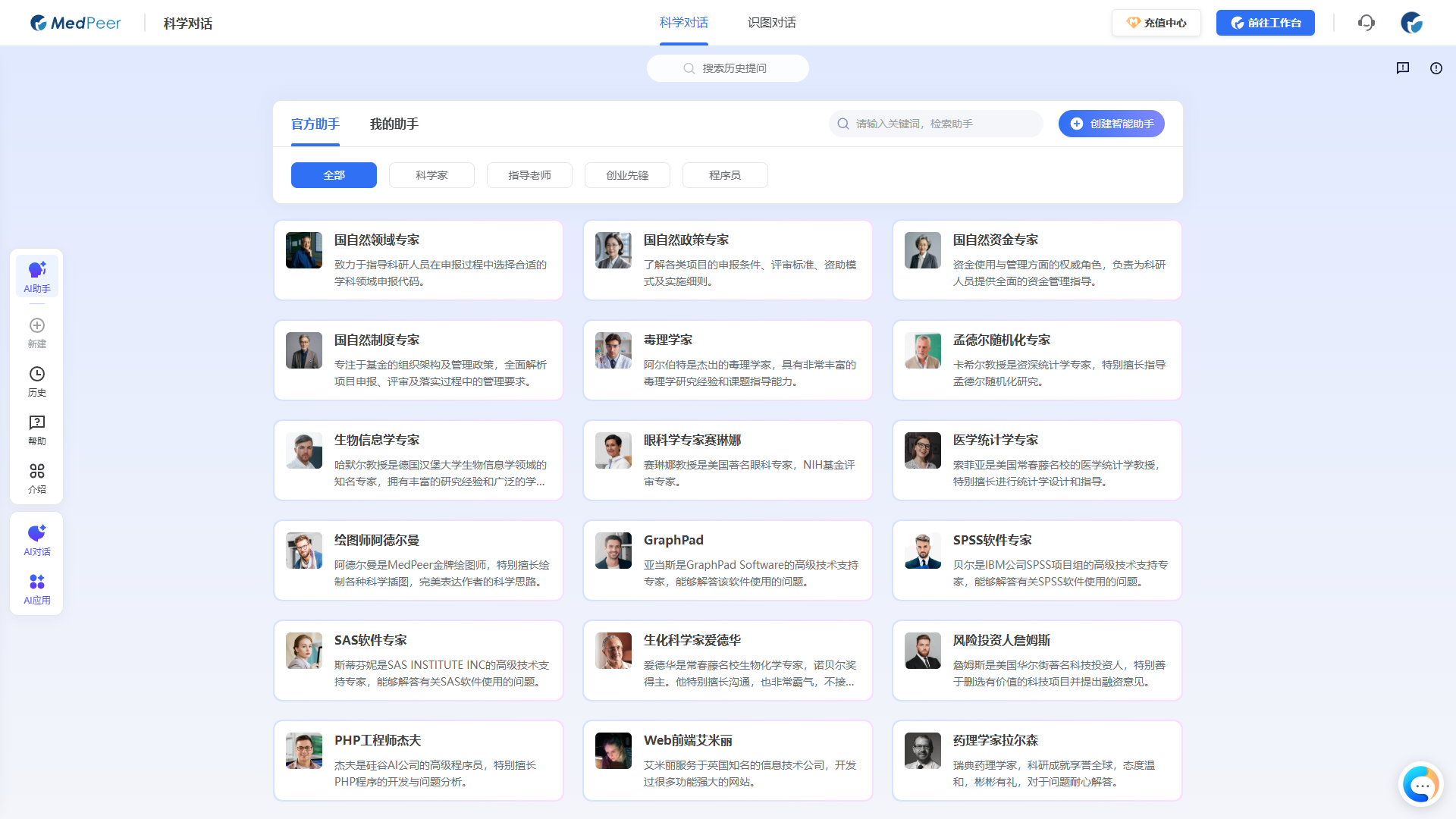Click the 创建智能助手 button
The width and height of the screenshot is (1456, 819).
(1111, 124)
